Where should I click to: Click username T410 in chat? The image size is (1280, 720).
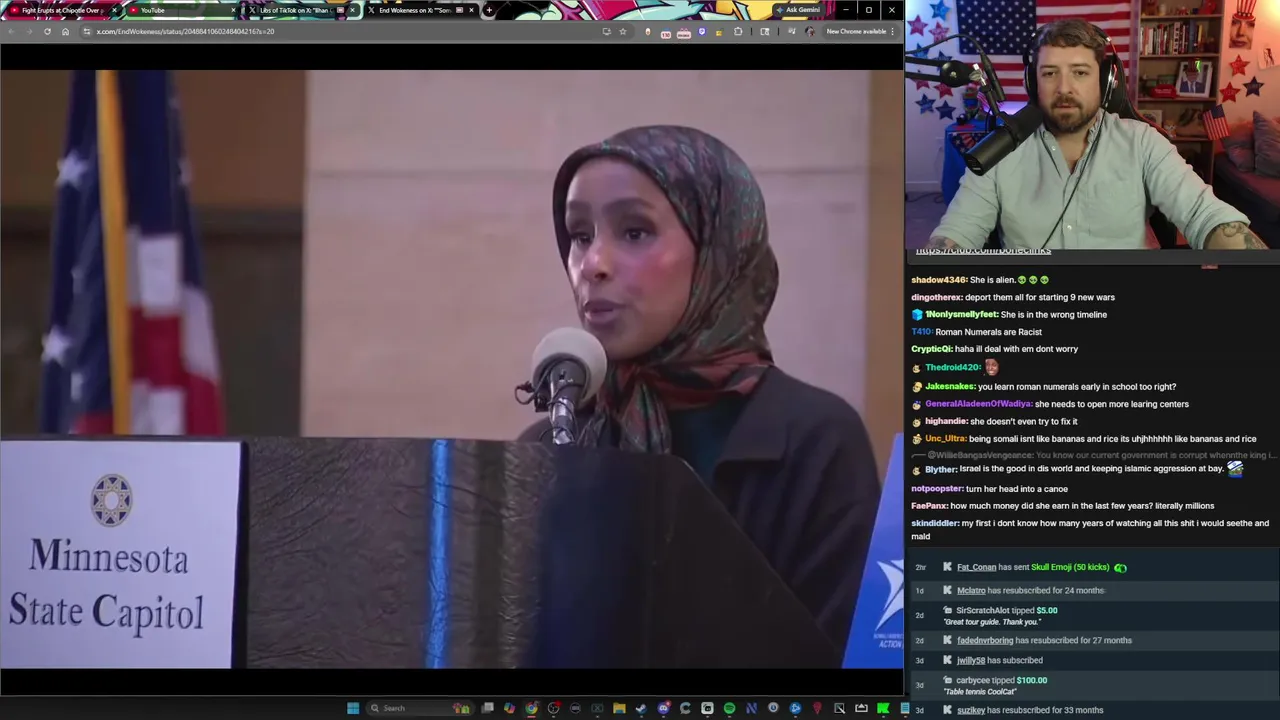coord(921,332)
